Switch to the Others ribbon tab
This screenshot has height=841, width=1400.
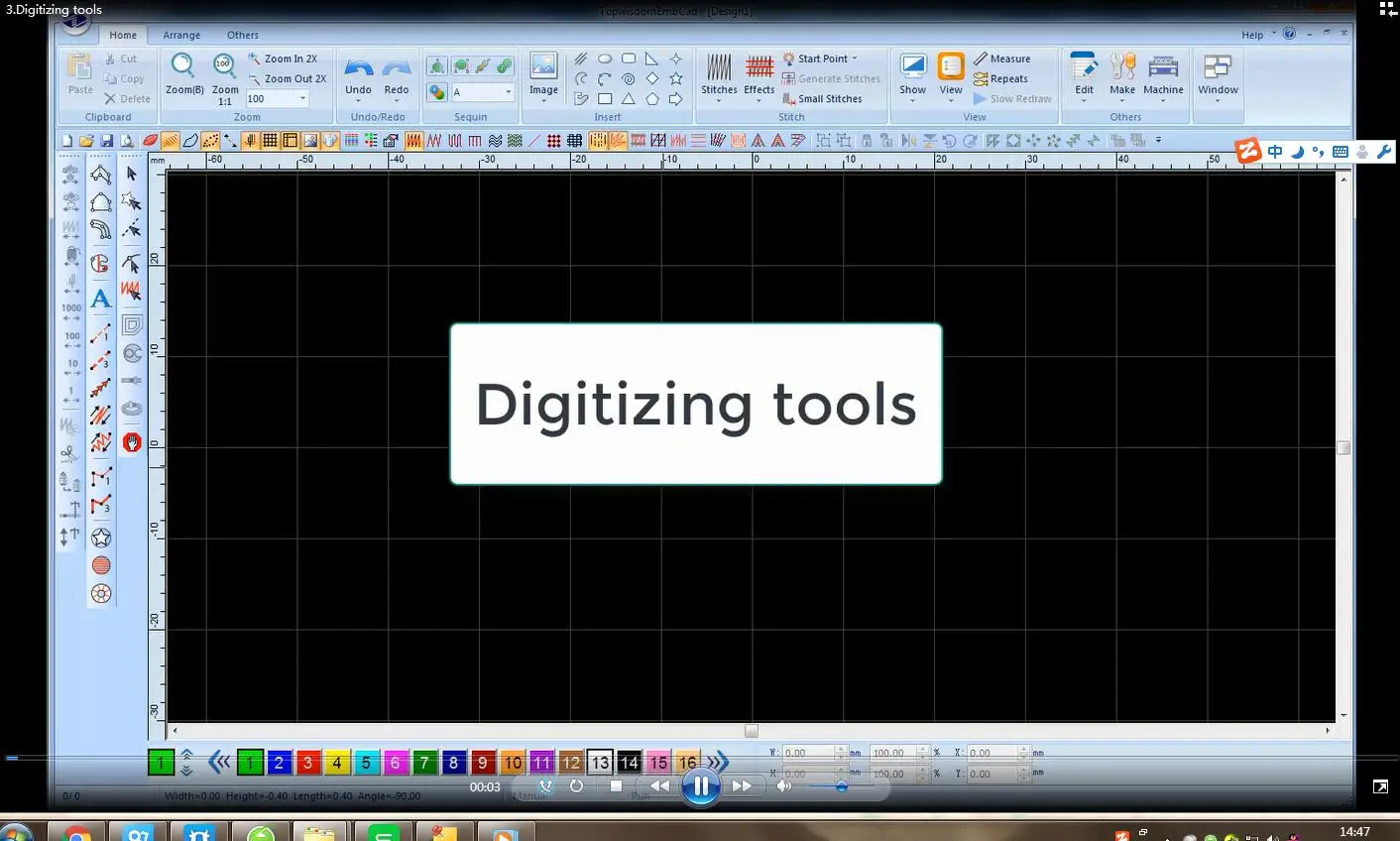point(243,35)
